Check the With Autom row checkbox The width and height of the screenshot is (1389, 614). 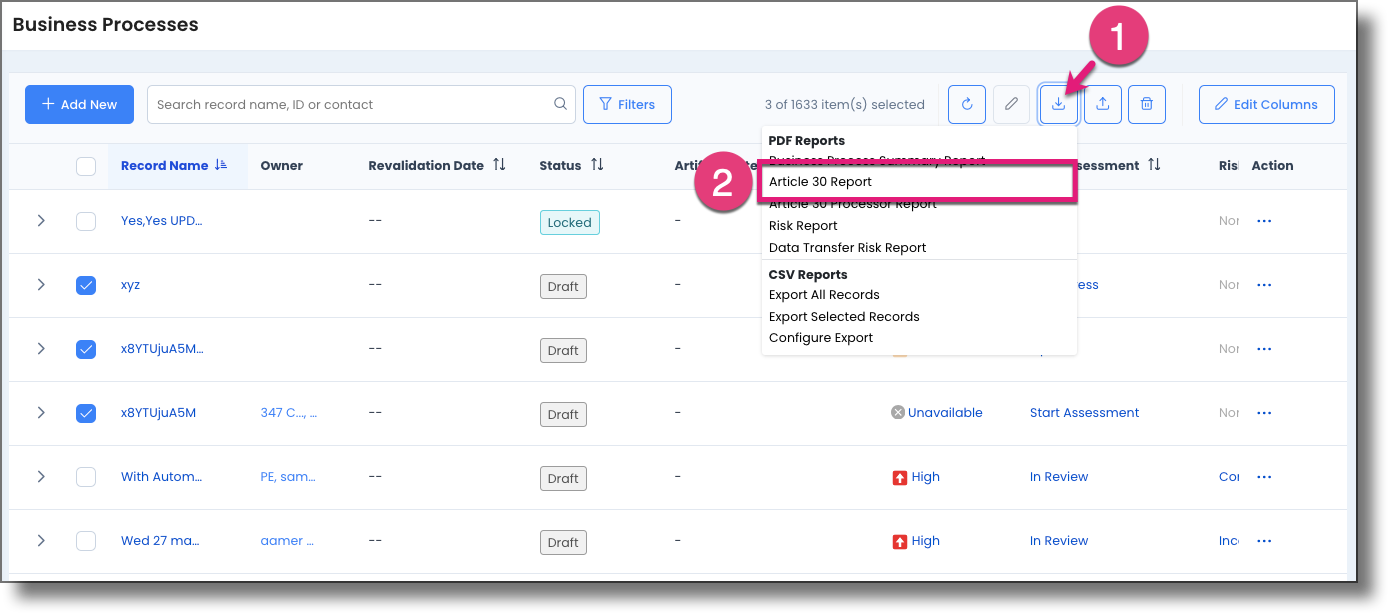point(86,477)
